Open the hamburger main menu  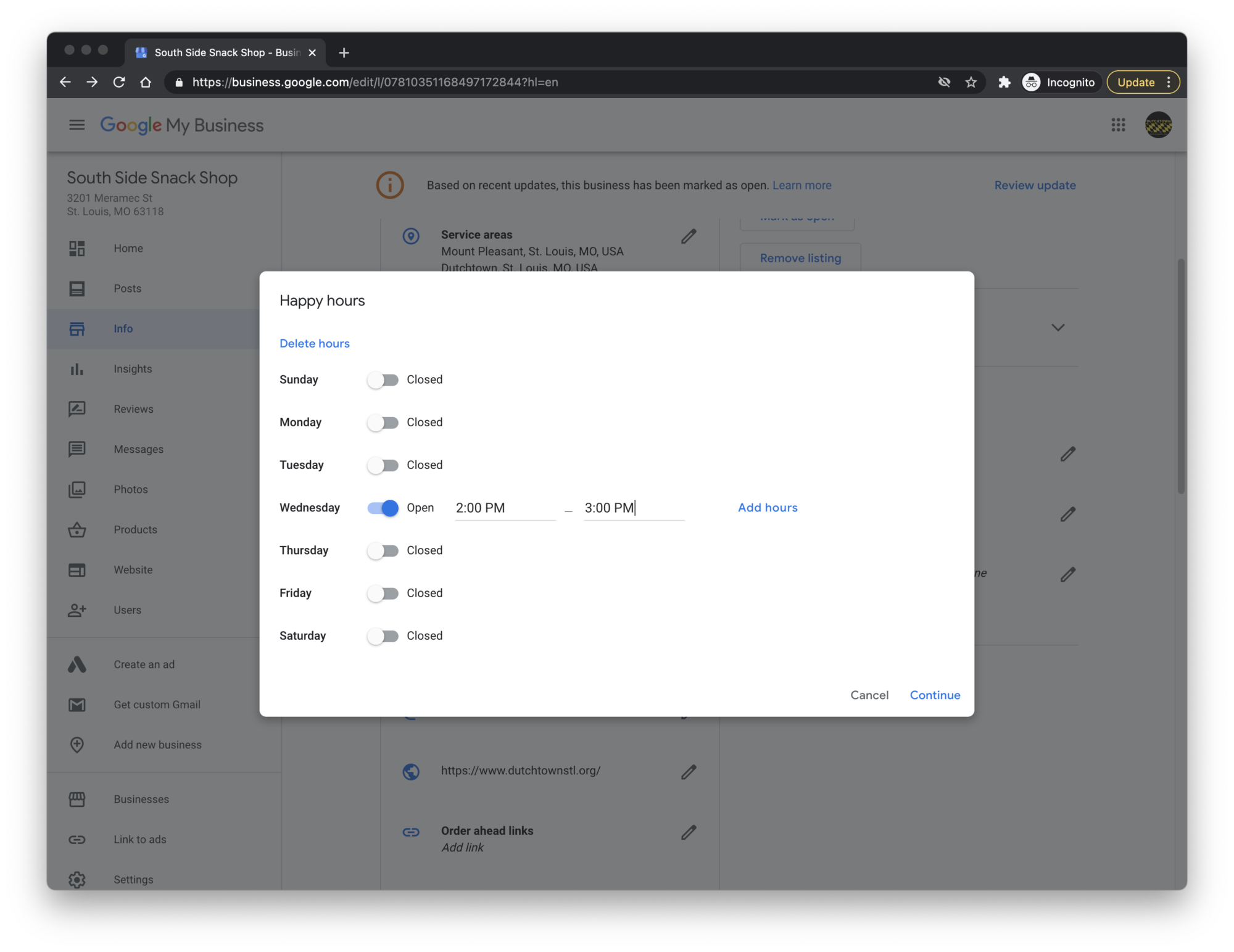[x=77, y=125]
